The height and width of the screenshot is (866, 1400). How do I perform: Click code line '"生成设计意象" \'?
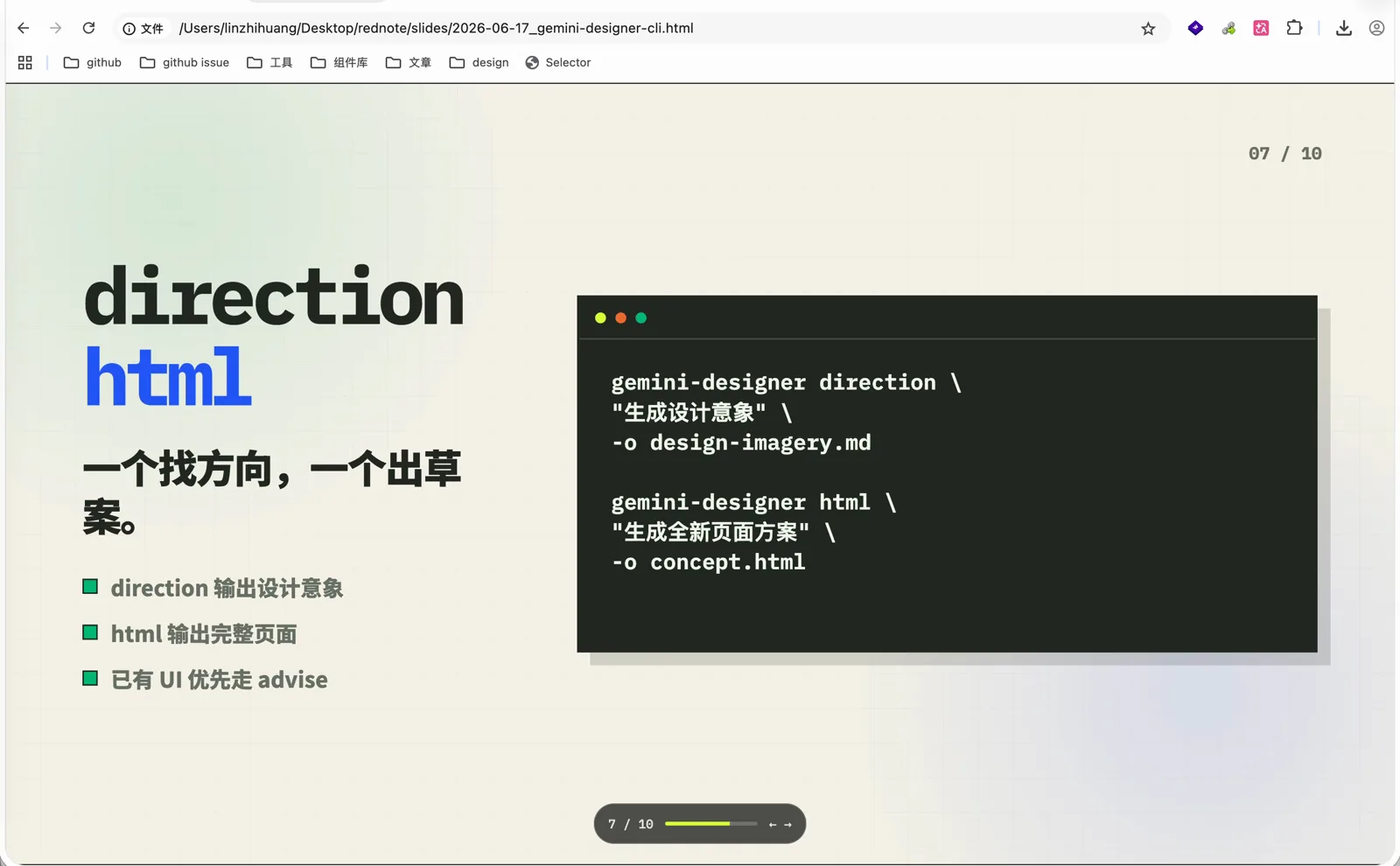(702, 413)
